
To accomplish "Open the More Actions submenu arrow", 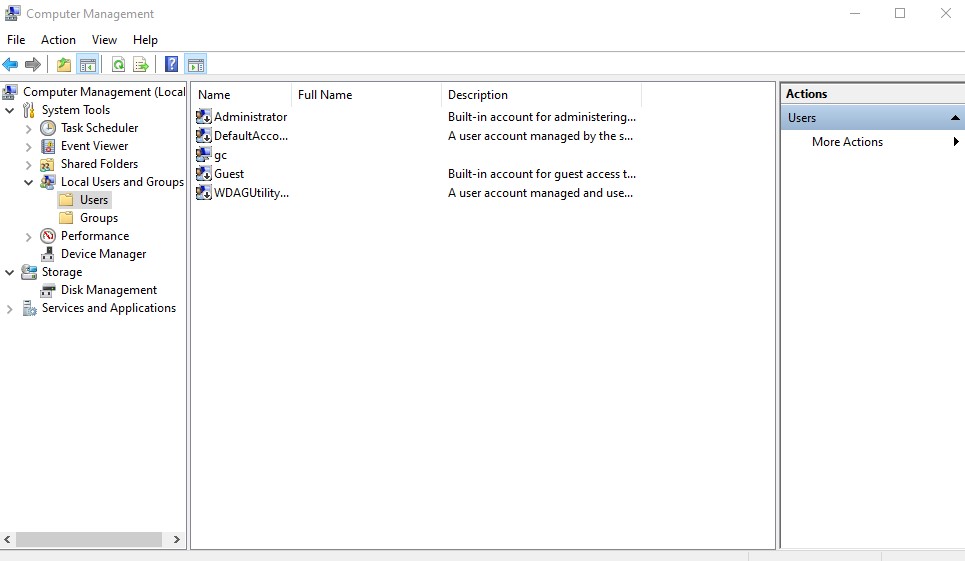I will [x=956, y=141].
